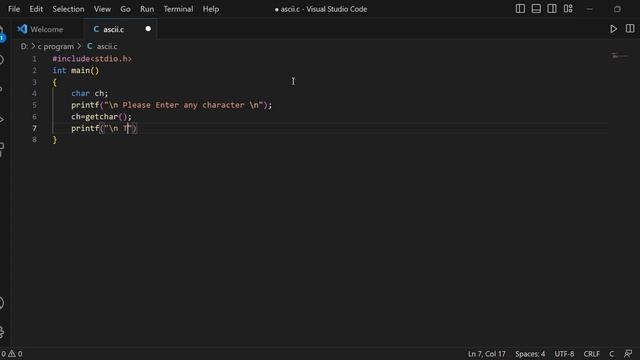The image size is (640, 360).
Task: Toggle the bottom panel layout icon
Action: click(536, 9)
